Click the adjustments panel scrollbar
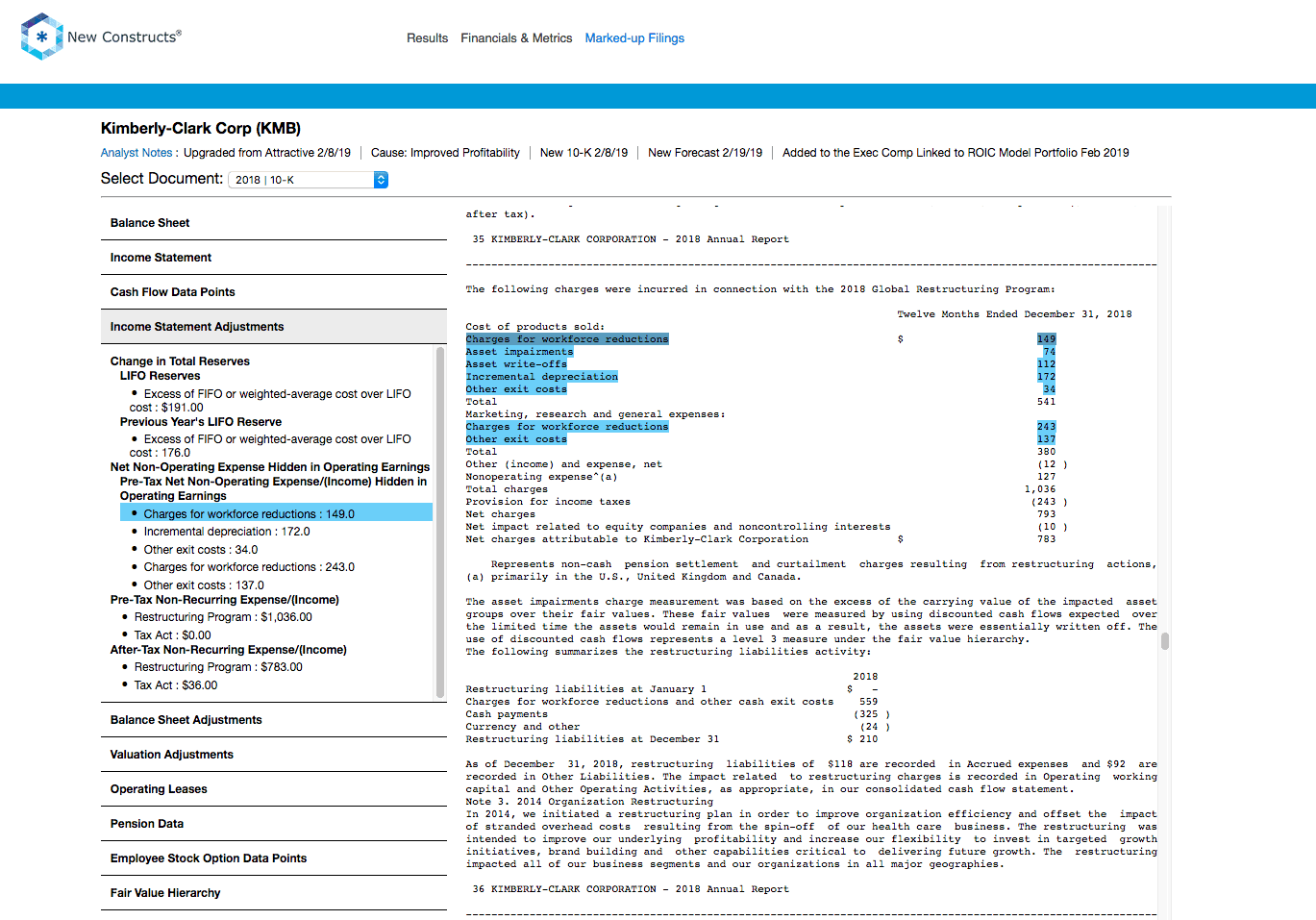This screenshot has width=1316, height=920. coord(440,522)
